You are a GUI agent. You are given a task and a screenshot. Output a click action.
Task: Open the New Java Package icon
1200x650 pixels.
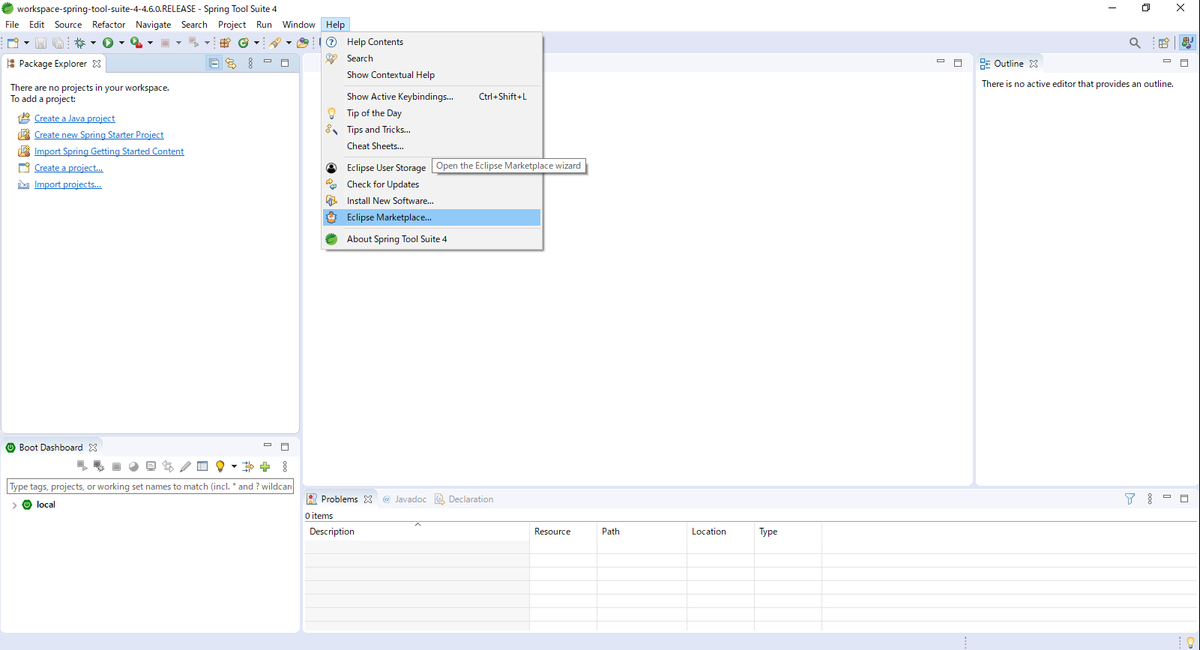click(225, 42)
